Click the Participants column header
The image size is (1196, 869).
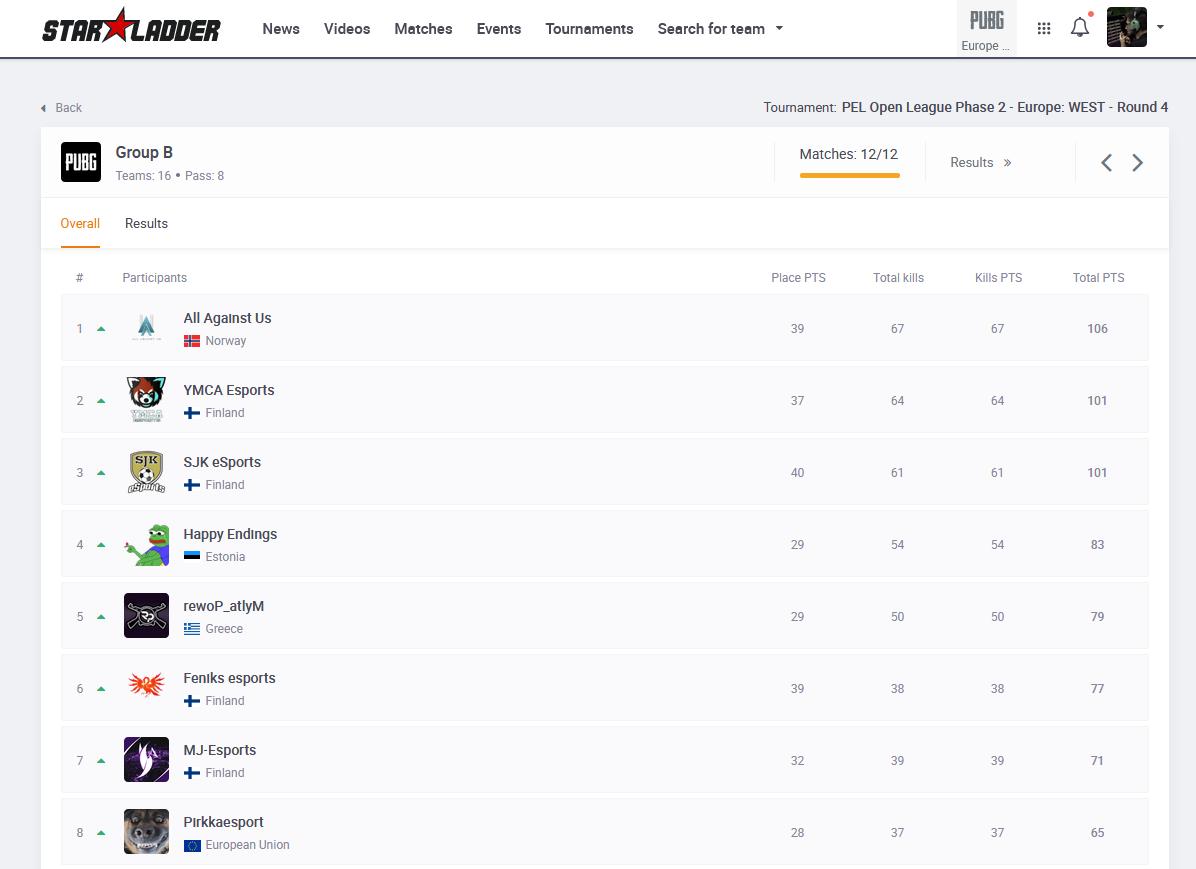click(x=154, y=278)
